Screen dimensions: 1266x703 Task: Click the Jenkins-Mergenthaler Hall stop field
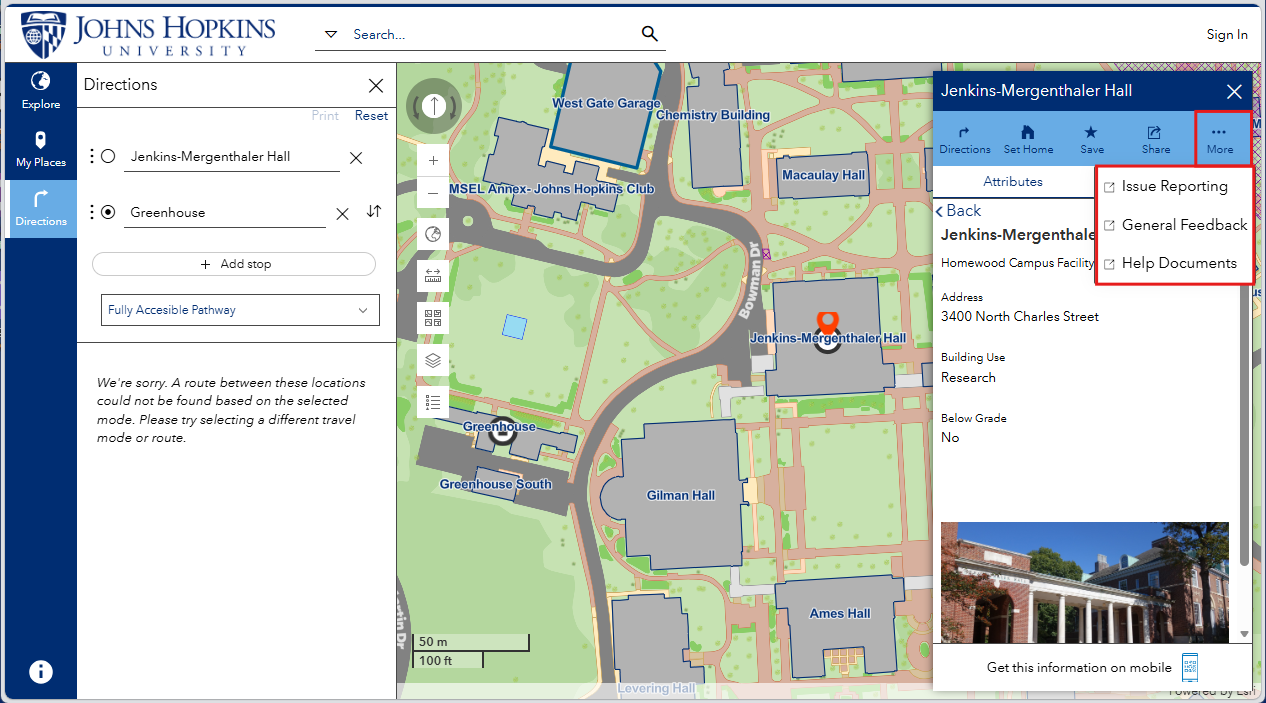232,157
